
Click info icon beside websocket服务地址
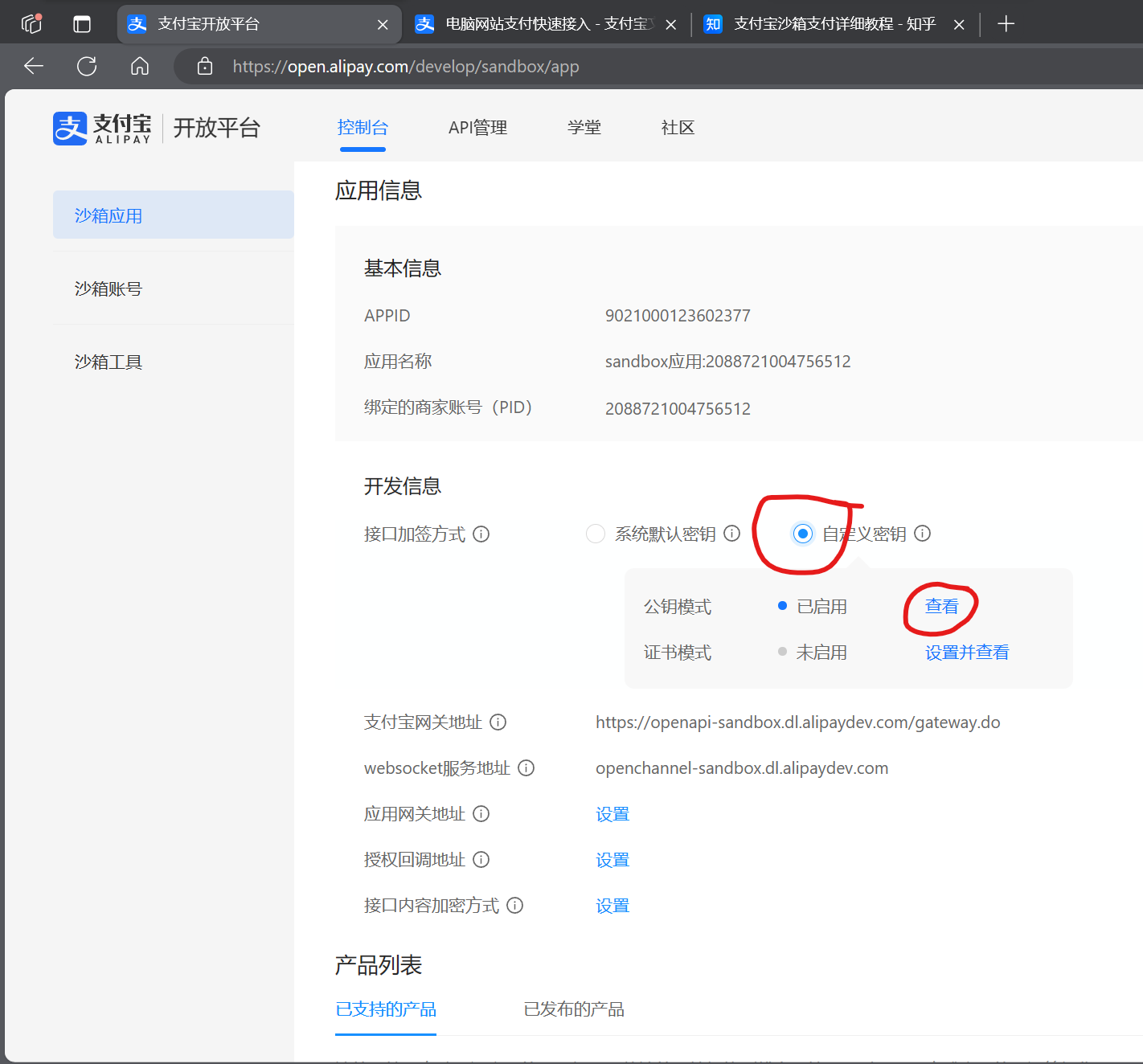coord(526,768)
